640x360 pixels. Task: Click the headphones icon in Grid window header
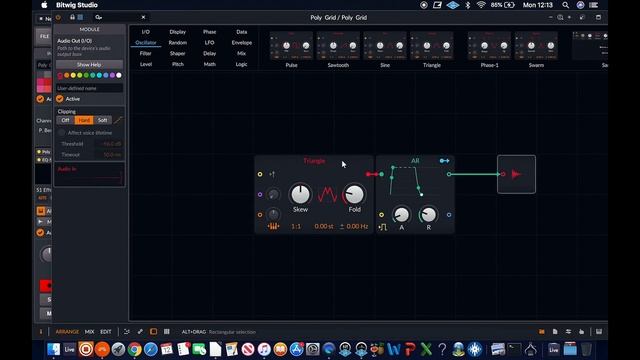pos(72,17)
